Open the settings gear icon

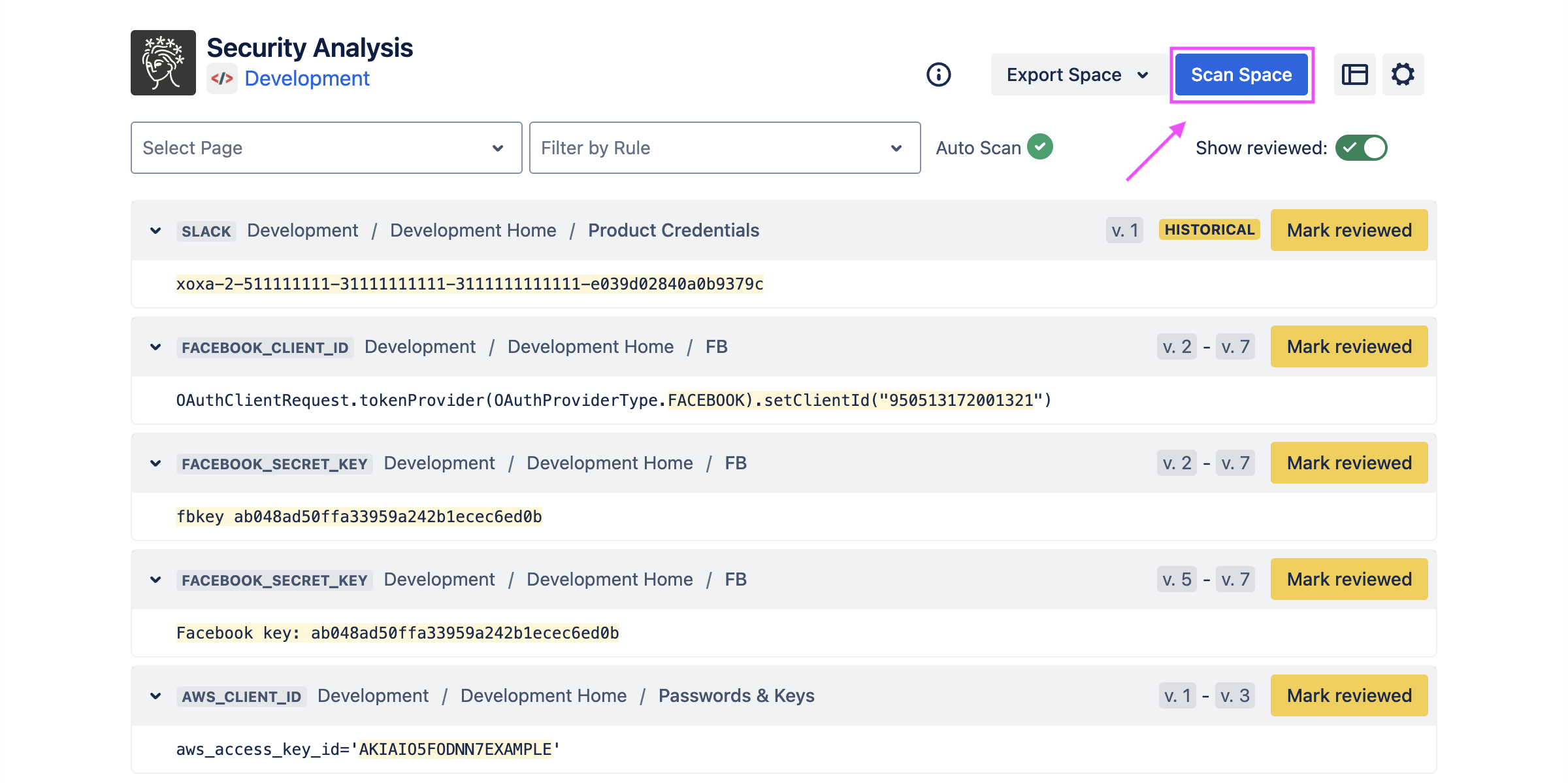(1402, 75)
